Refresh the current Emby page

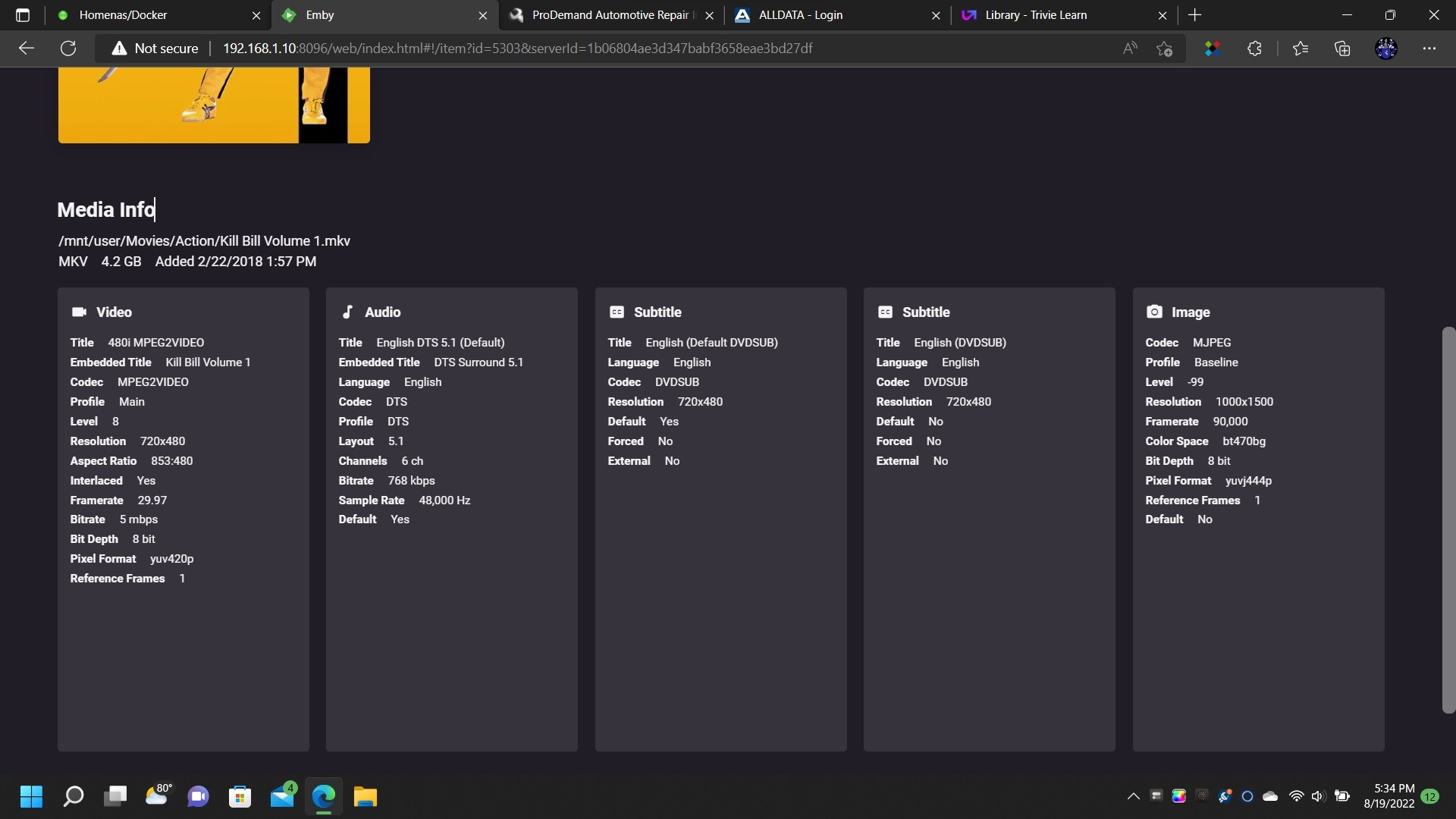68,49
